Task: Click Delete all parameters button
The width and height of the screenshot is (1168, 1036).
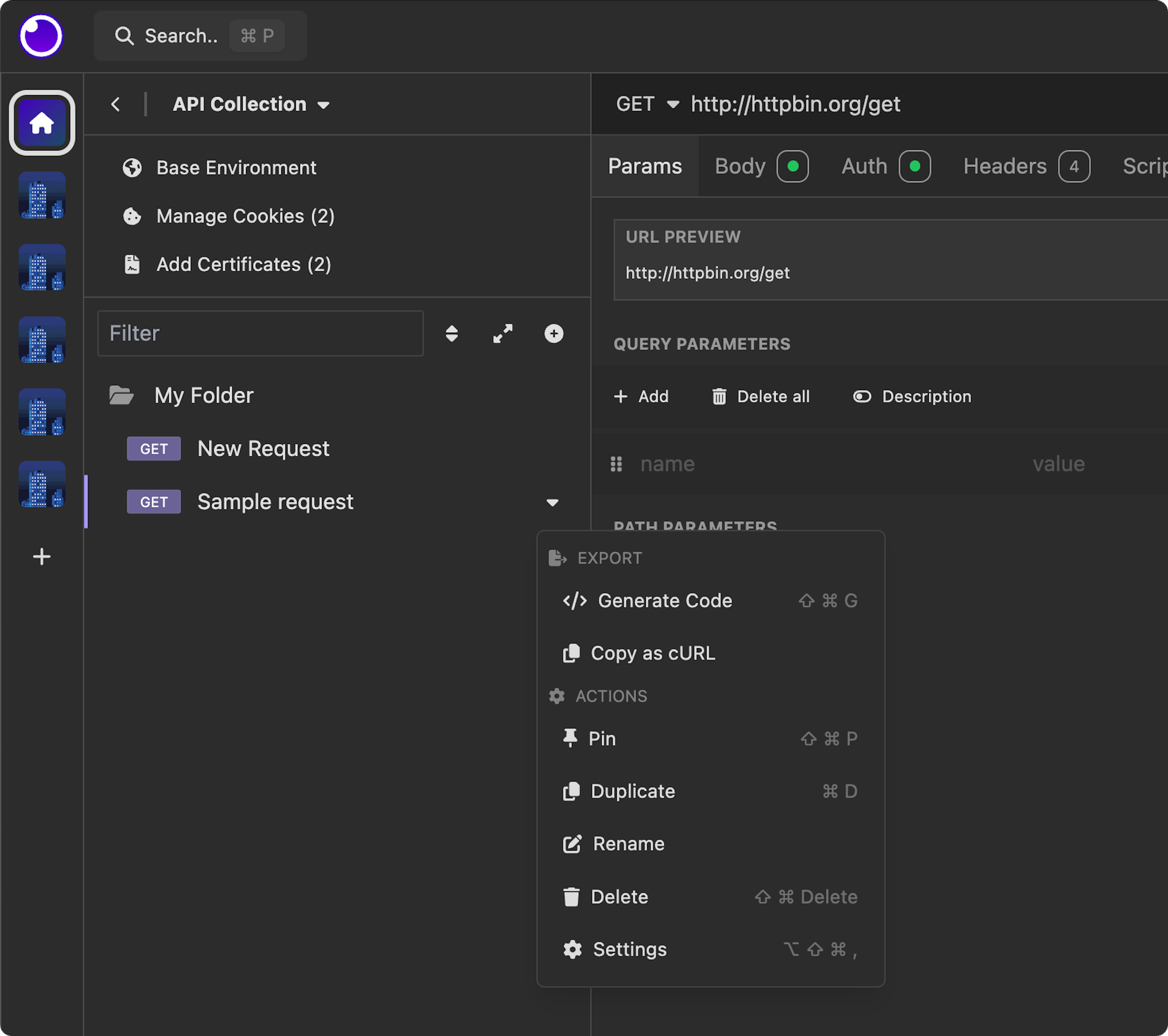Action: 761,397
